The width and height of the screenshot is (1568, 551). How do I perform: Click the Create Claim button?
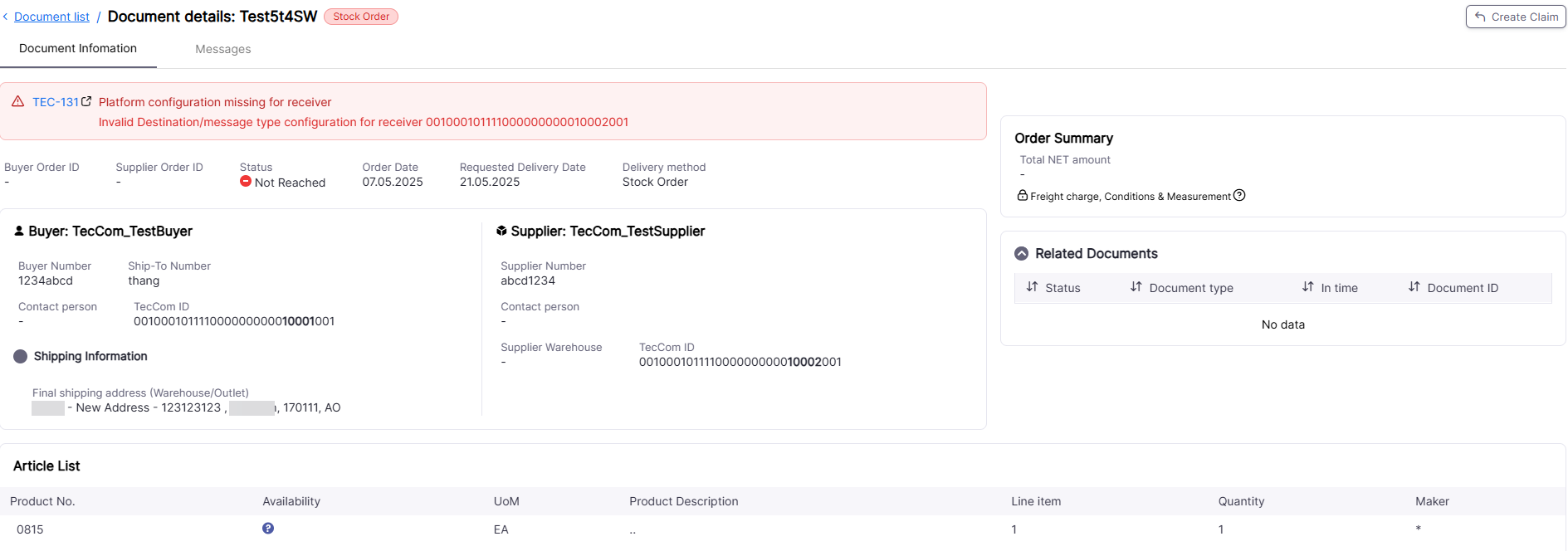[1516, 17]
